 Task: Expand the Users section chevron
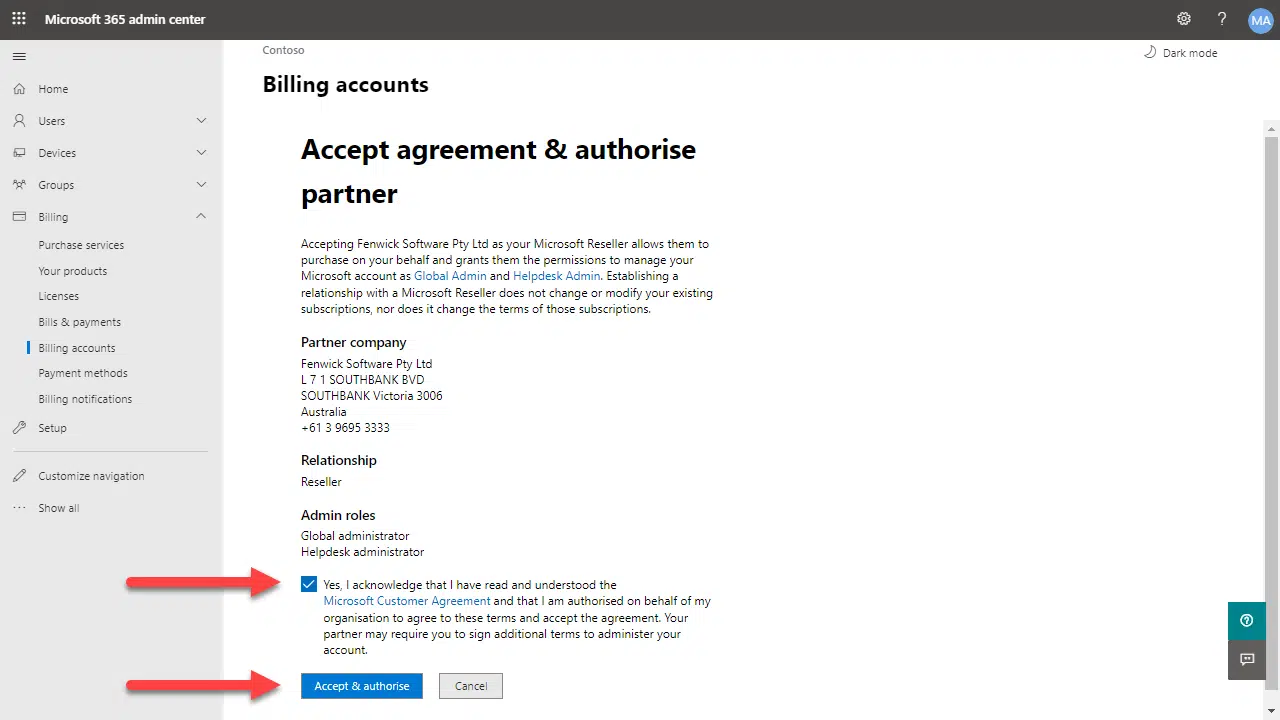click(201, 121)
